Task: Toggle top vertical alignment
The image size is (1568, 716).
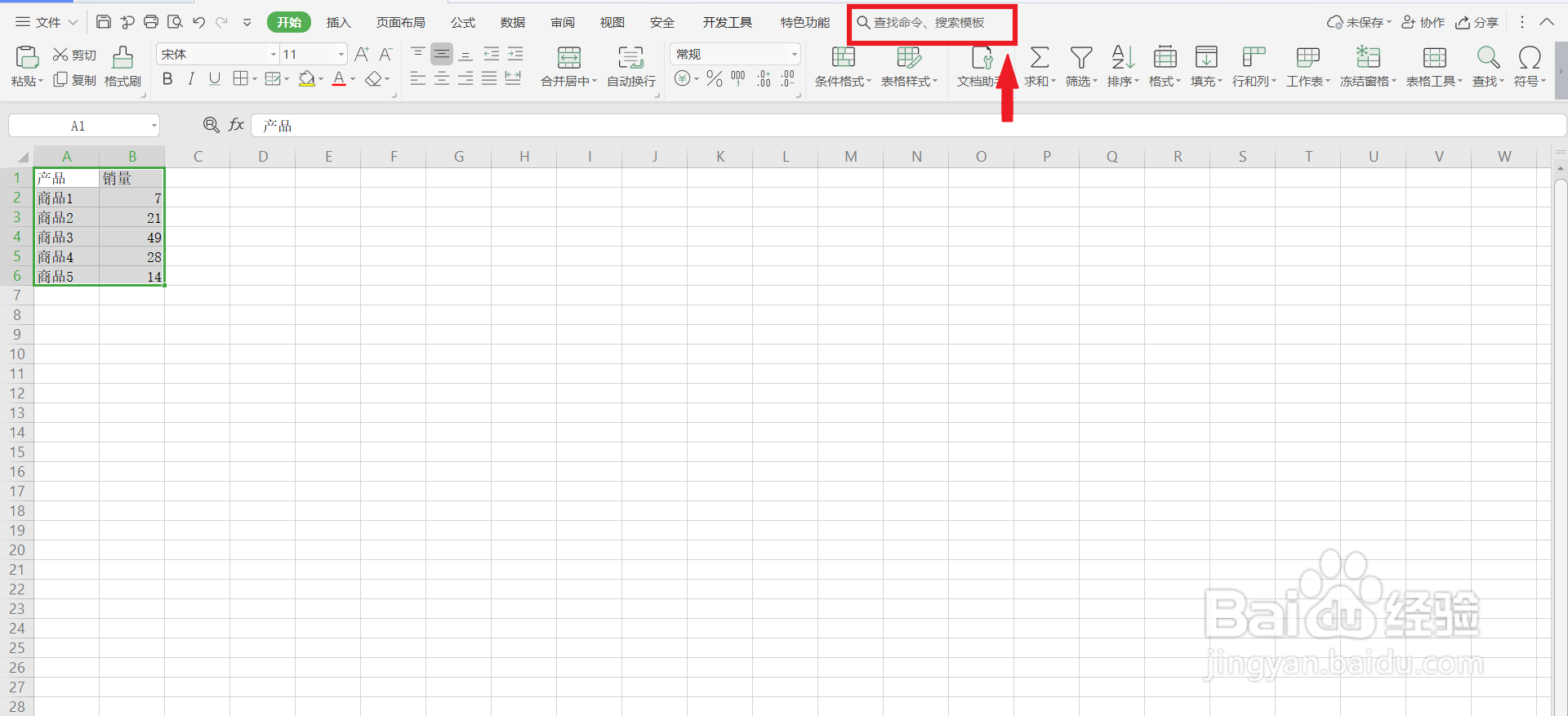Action: coord(417,54)
